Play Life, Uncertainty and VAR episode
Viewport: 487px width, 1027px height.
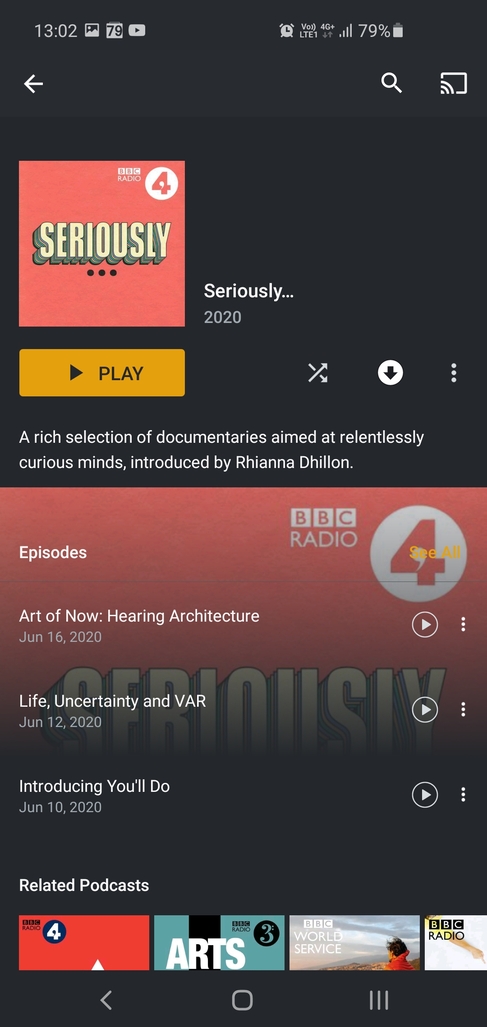(x=425, y=709)
